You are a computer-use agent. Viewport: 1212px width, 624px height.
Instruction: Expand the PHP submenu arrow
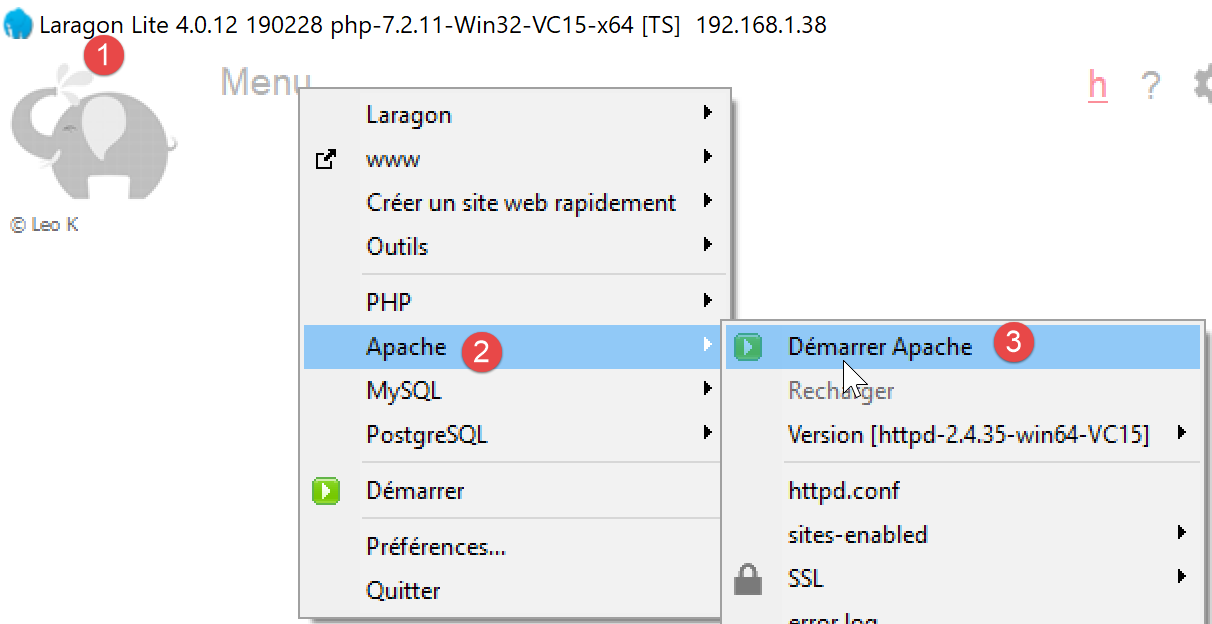pyautogui.click(x=707, y=300)
